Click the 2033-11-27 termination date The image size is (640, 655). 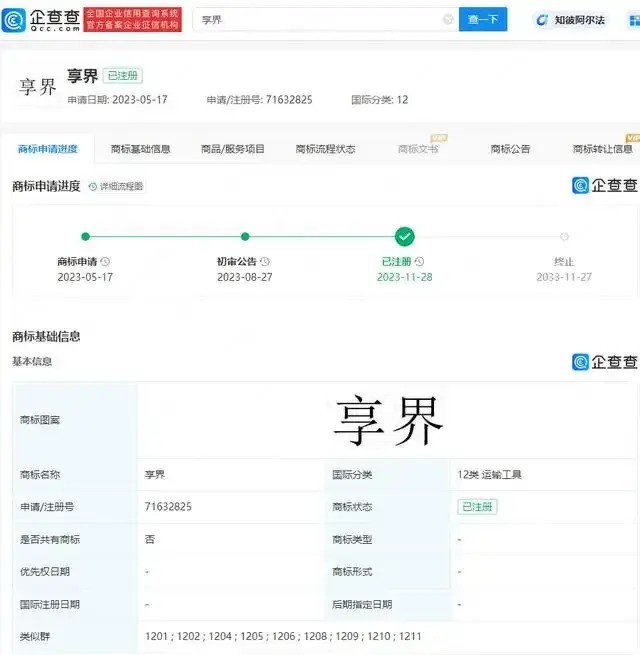[564, 277]
